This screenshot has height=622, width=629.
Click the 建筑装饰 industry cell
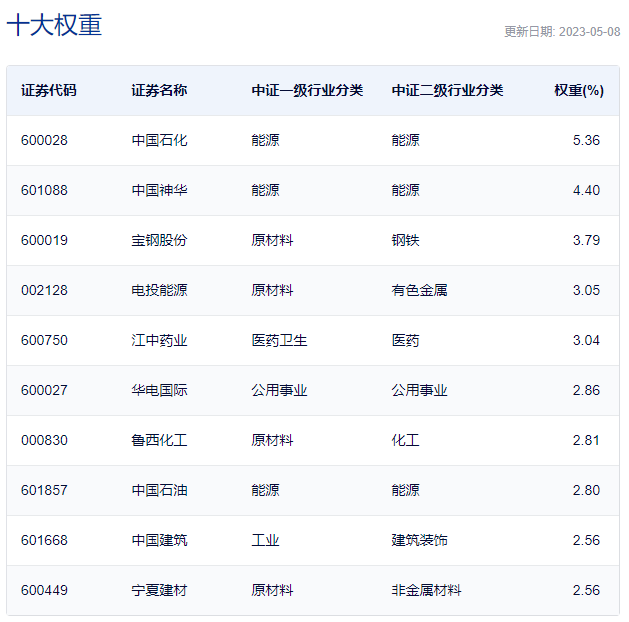click(x=419, y=540)
